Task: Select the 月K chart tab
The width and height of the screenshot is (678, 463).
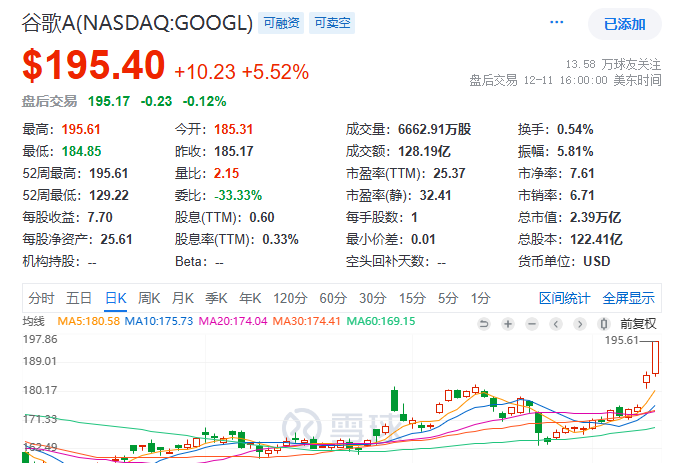Action: click(x=183, y=298)
